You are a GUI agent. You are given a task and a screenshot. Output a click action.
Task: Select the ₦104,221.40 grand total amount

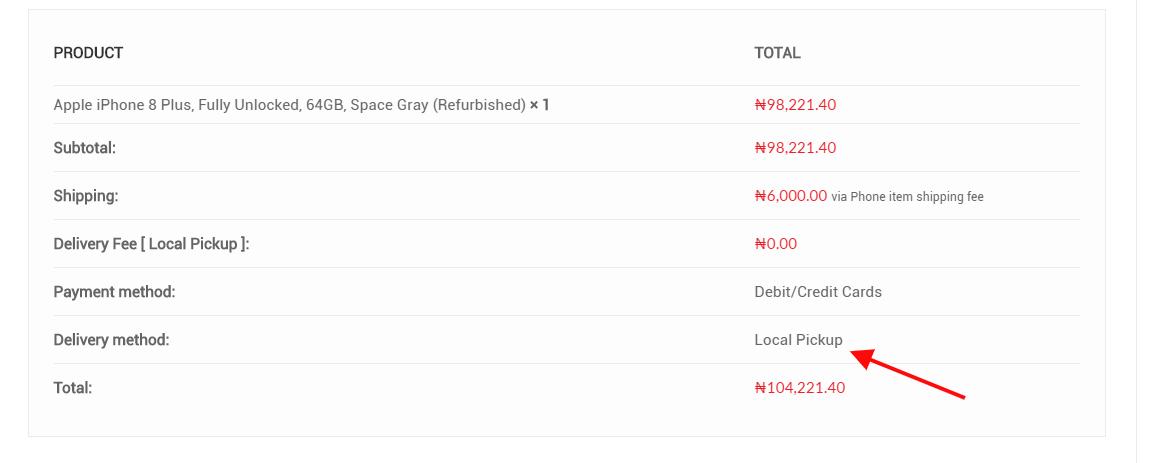pyautogui.click(x=799, y=388)
